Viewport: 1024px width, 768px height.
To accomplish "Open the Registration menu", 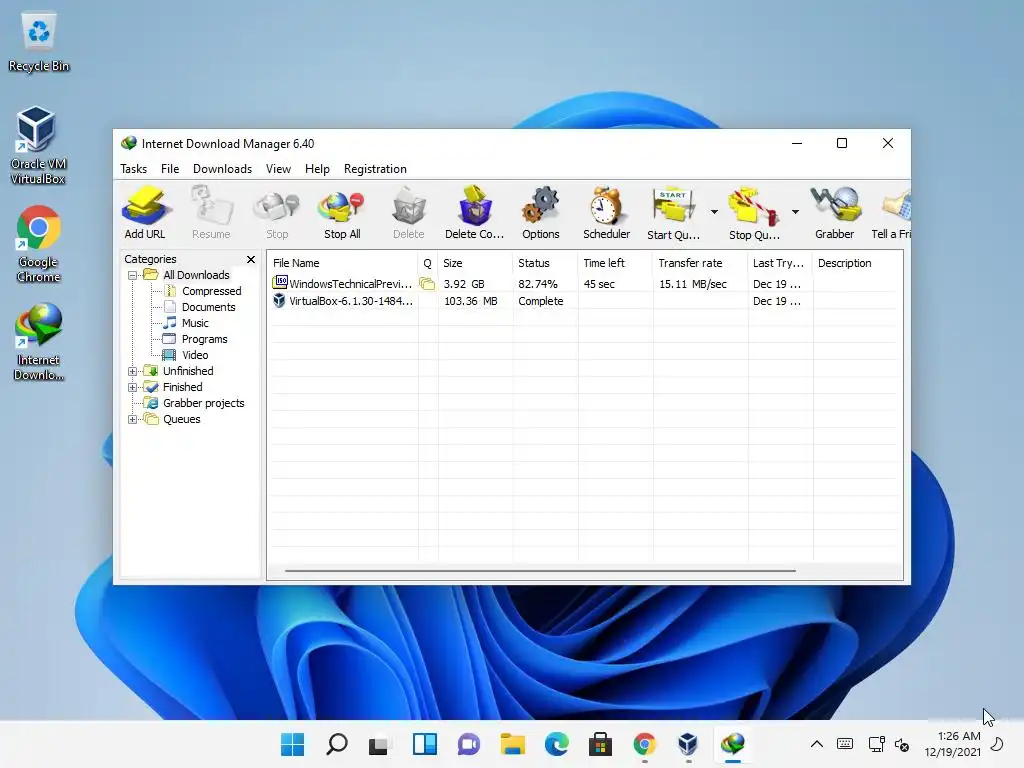I will pyautogui.click(x=375, y=169).
